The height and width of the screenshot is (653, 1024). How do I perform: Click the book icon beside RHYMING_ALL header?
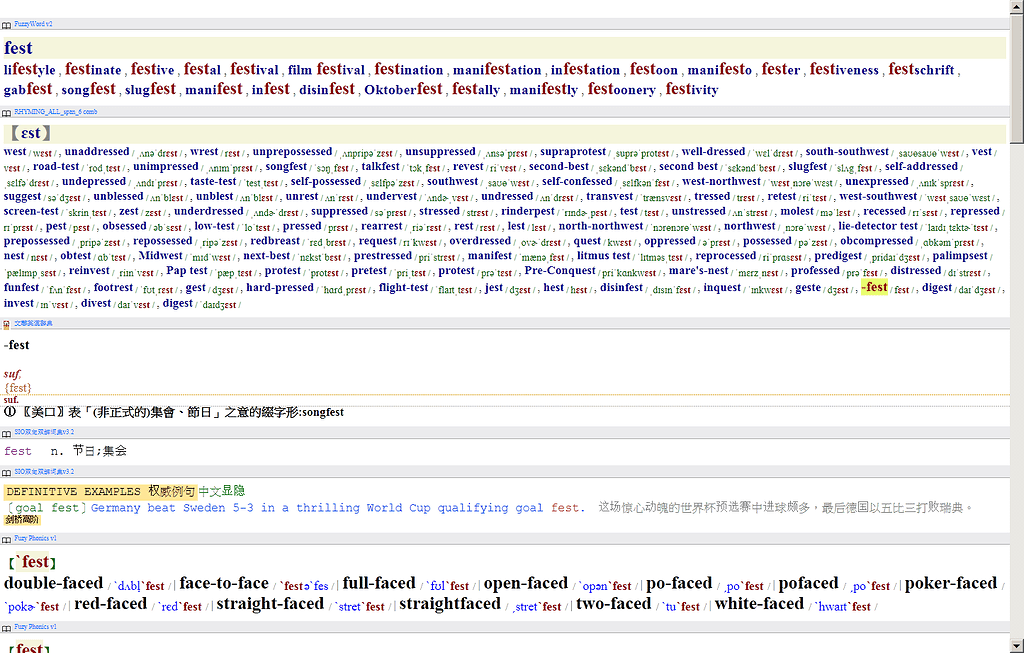(7, 112)
